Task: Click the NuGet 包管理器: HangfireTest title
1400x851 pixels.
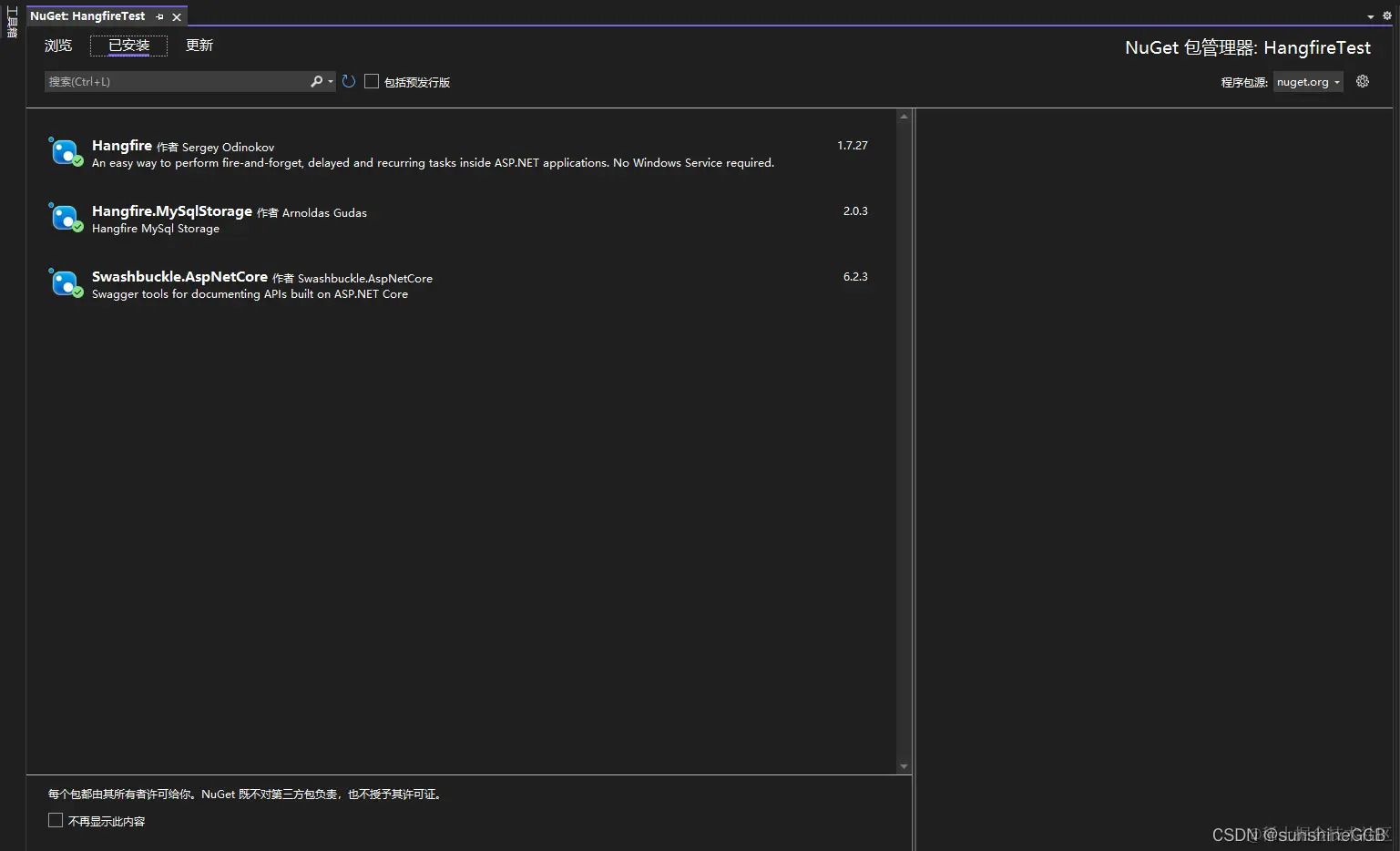Action: tap(1247, 47)
